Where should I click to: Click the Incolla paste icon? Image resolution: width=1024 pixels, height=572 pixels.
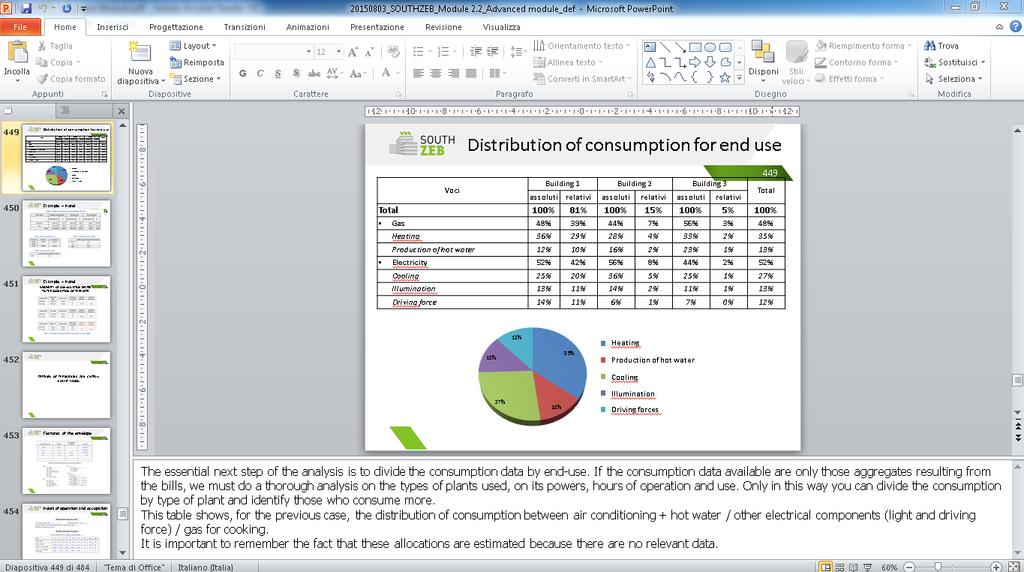[17, 52]
